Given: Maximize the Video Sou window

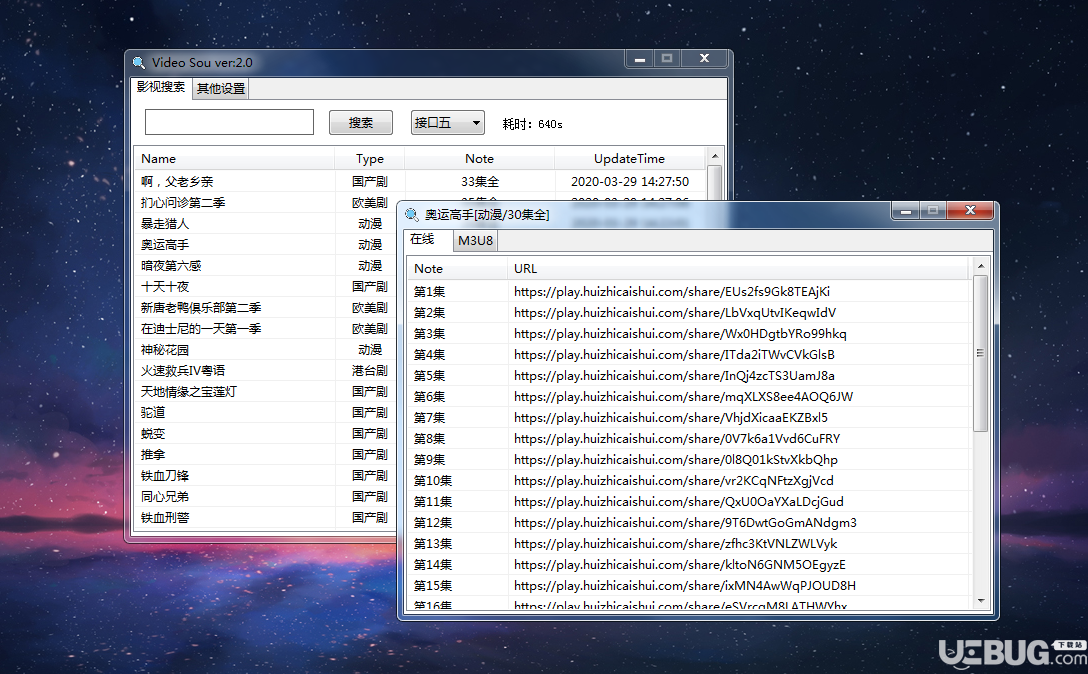Looking at the screenshot, I should [x=667, y=59].
